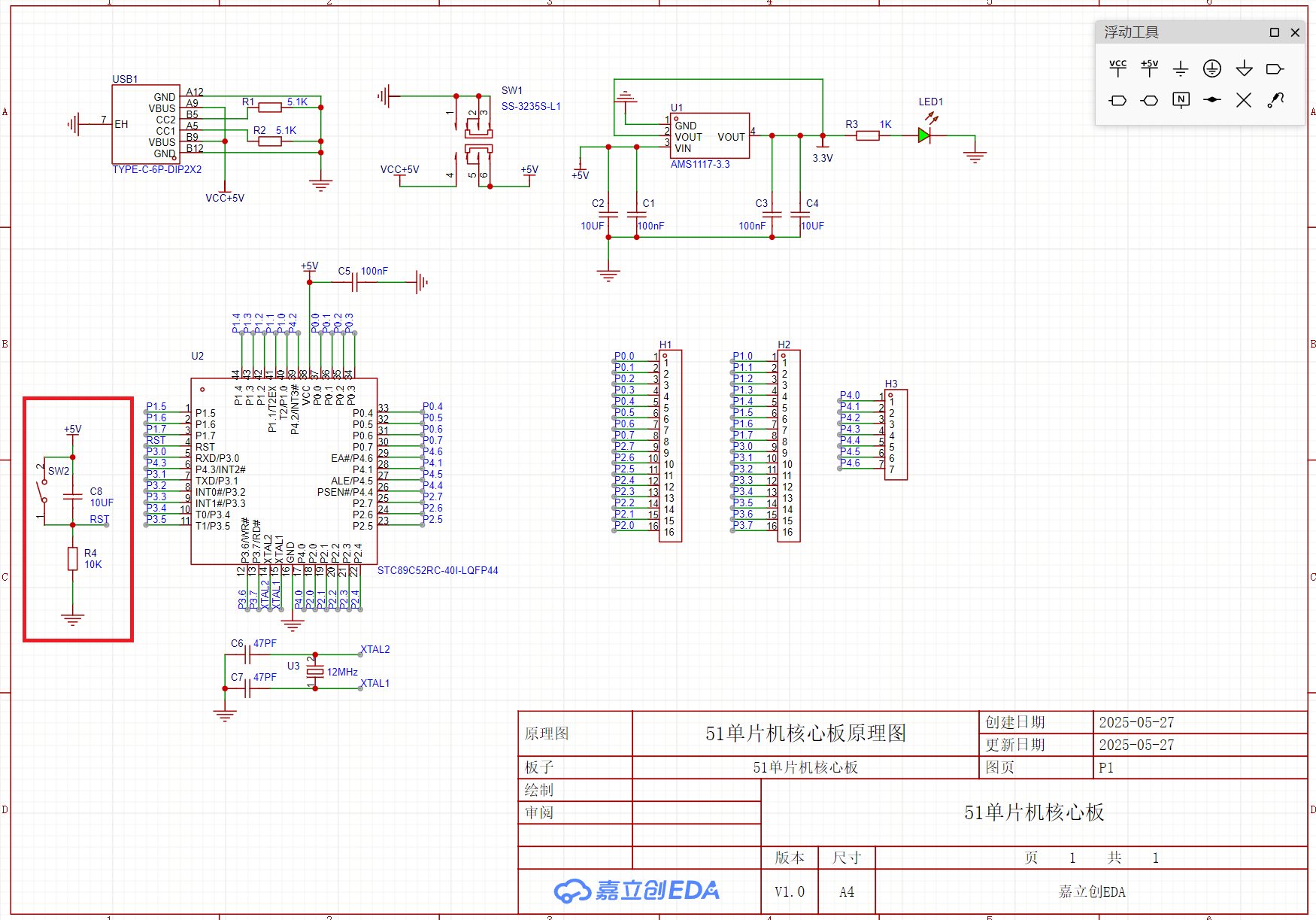The image size is (1316, 920).
Task: Maximize the 浮动工具 floating panel
Action: click(x=1274, y=32)
